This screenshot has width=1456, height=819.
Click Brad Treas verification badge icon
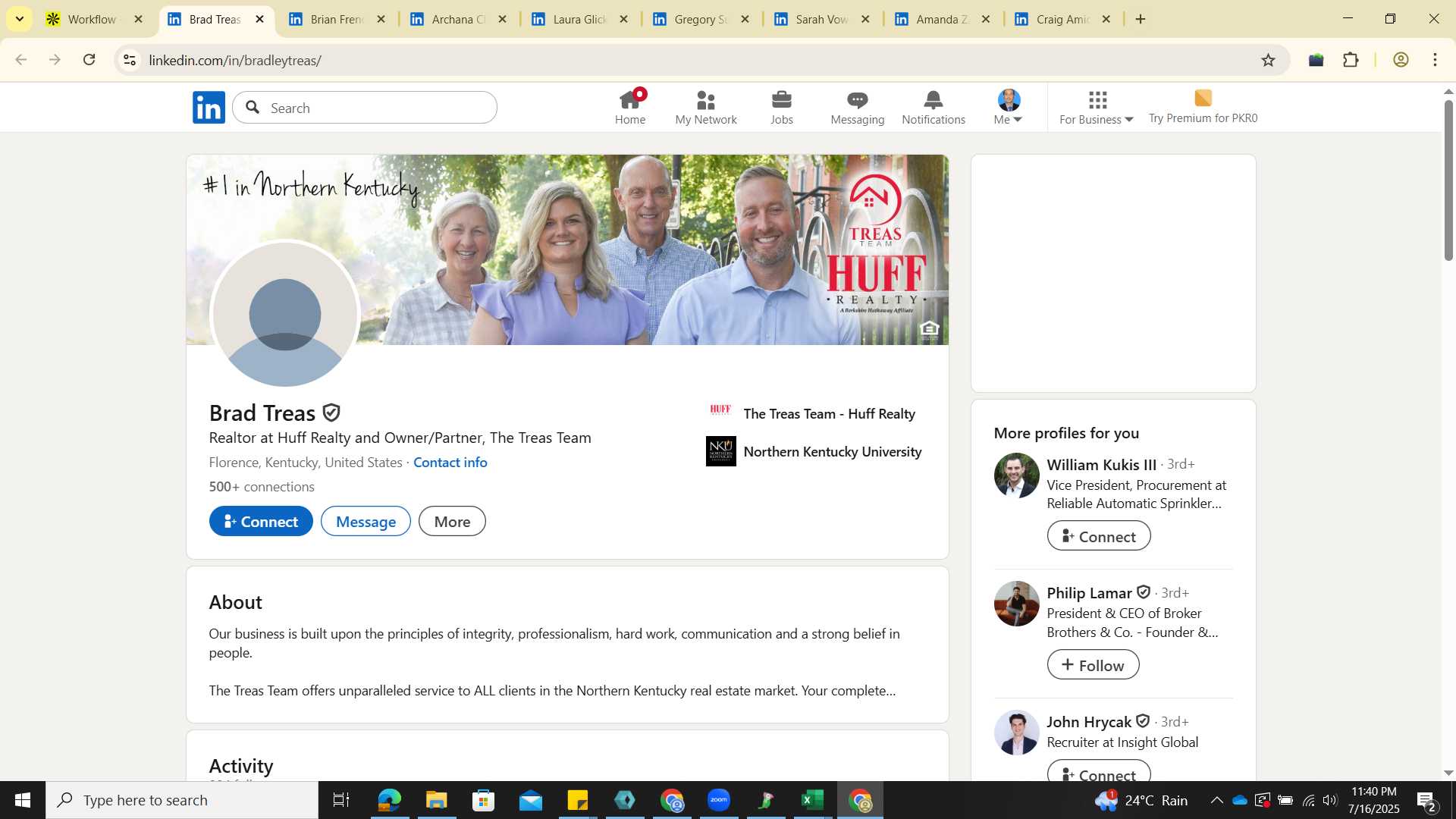coord(331,413)
